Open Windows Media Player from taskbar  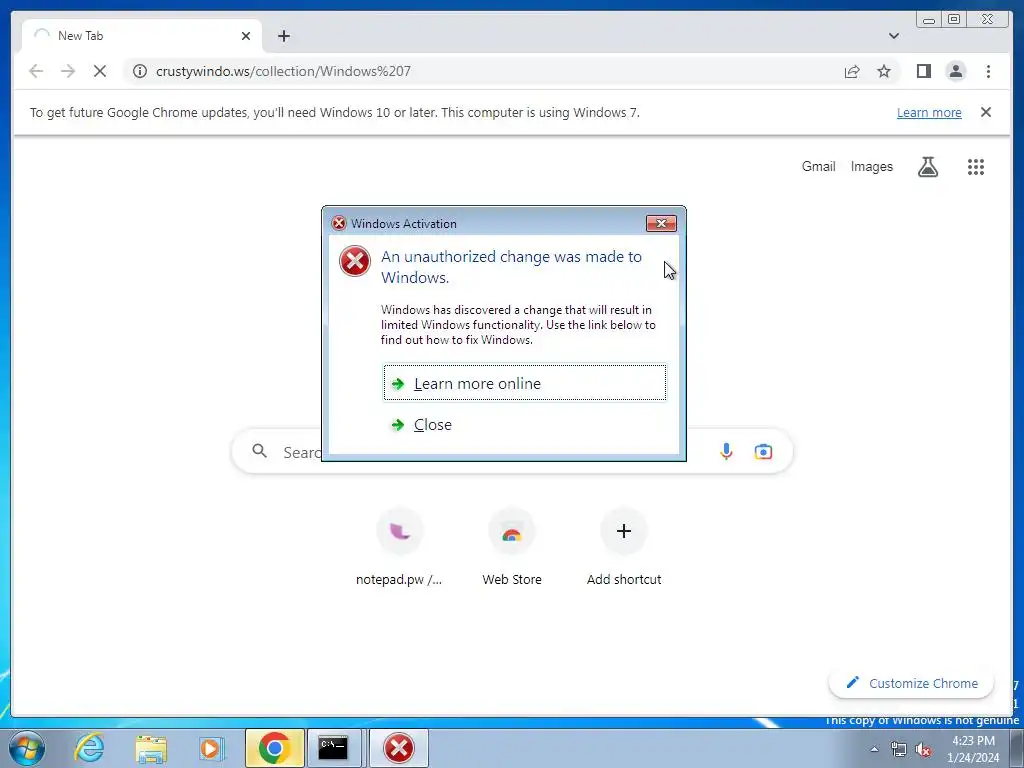click(211, 748)
